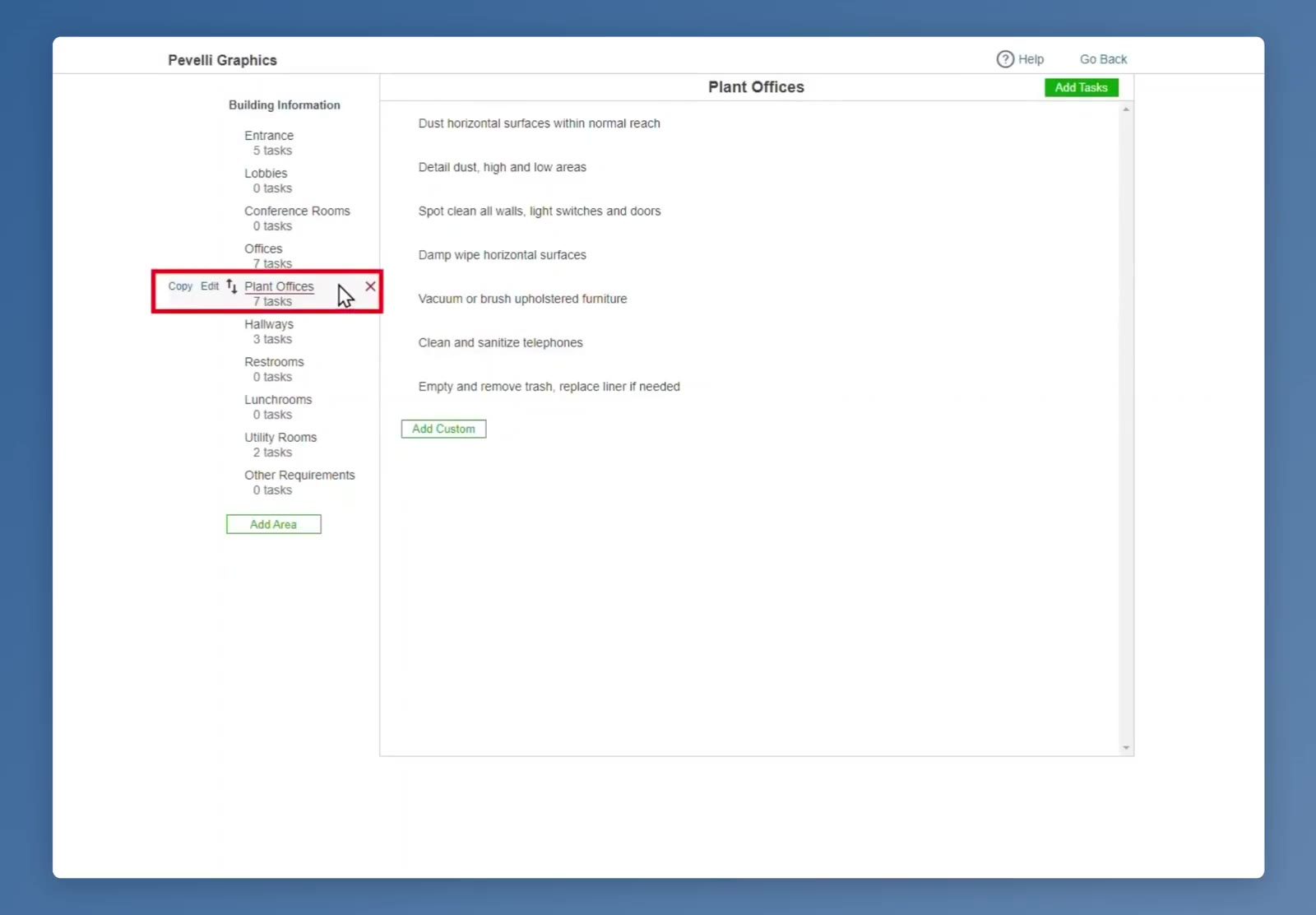Click task 'Empty and remove trash, replace liner if needed'
Viewport: 1316px width, 915px height.
pyautogui.click(x=549, y=387)
